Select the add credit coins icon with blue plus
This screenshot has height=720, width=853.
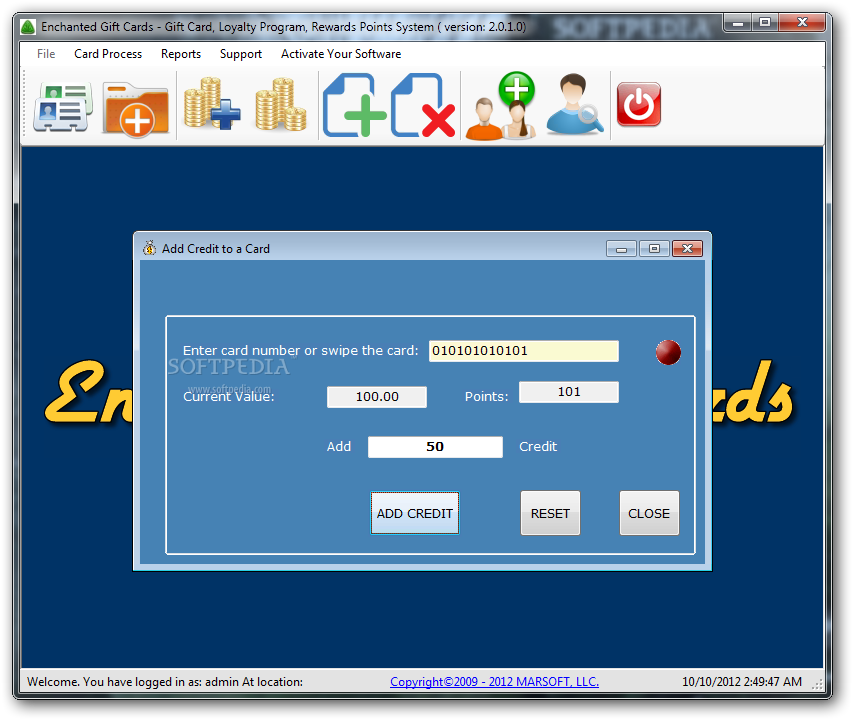coord(212,104)
